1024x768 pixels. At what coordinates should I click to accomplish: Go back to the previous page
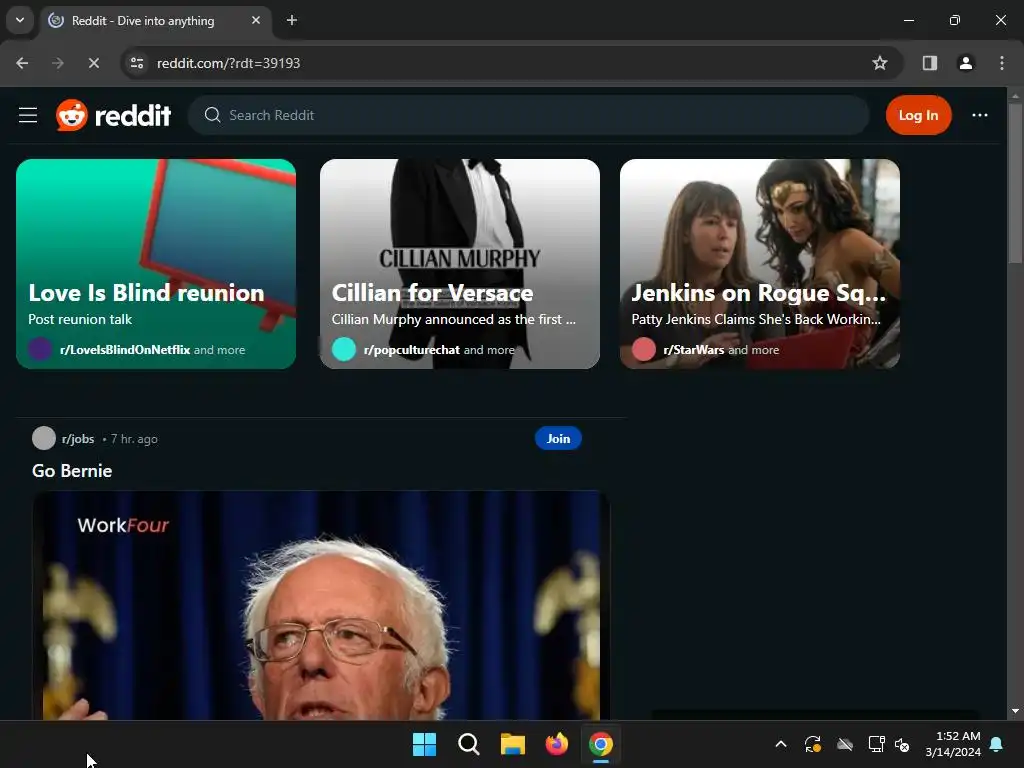[x=22, y=63]
